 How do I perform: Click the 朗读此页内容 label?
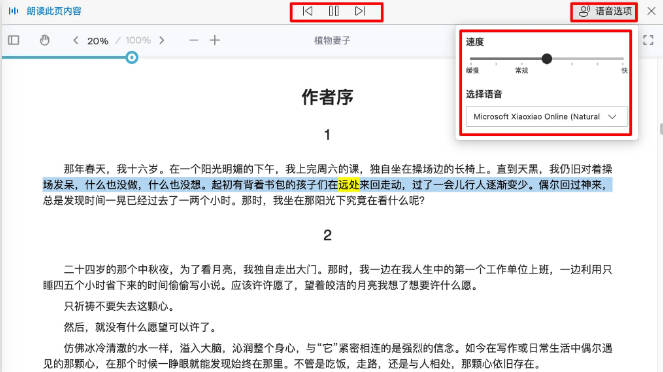54,11
